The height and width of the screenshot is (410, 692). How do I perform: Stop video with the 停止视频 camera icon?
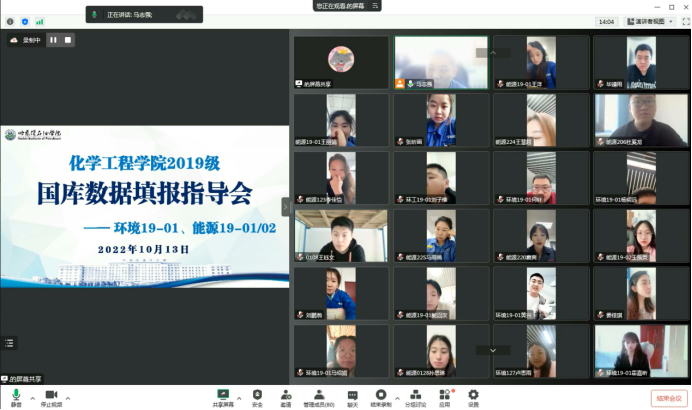[x=51, y=395]
